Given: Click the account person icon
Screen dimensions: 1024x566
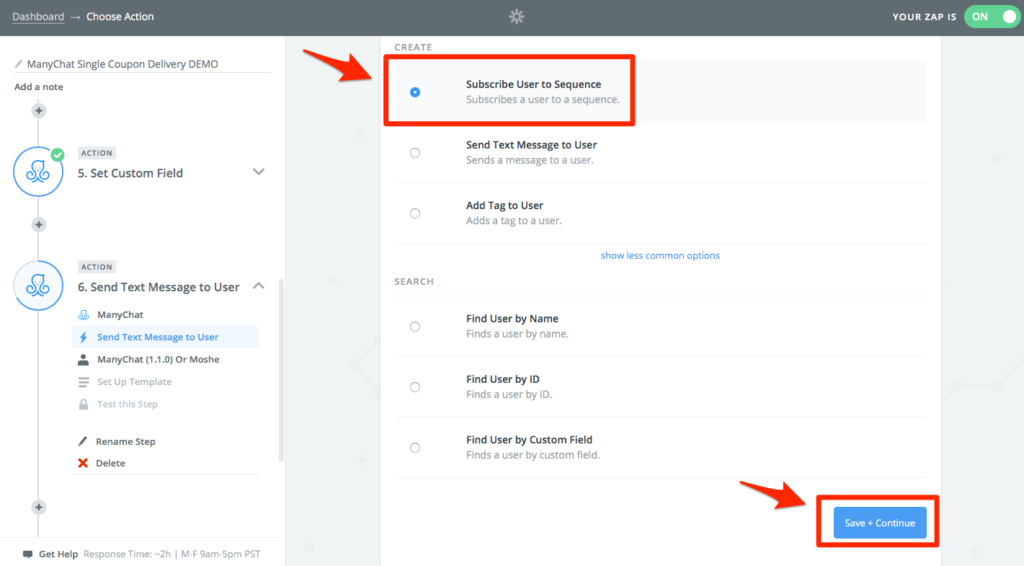Looking at the screenshot, I should (x=84, y=360).
